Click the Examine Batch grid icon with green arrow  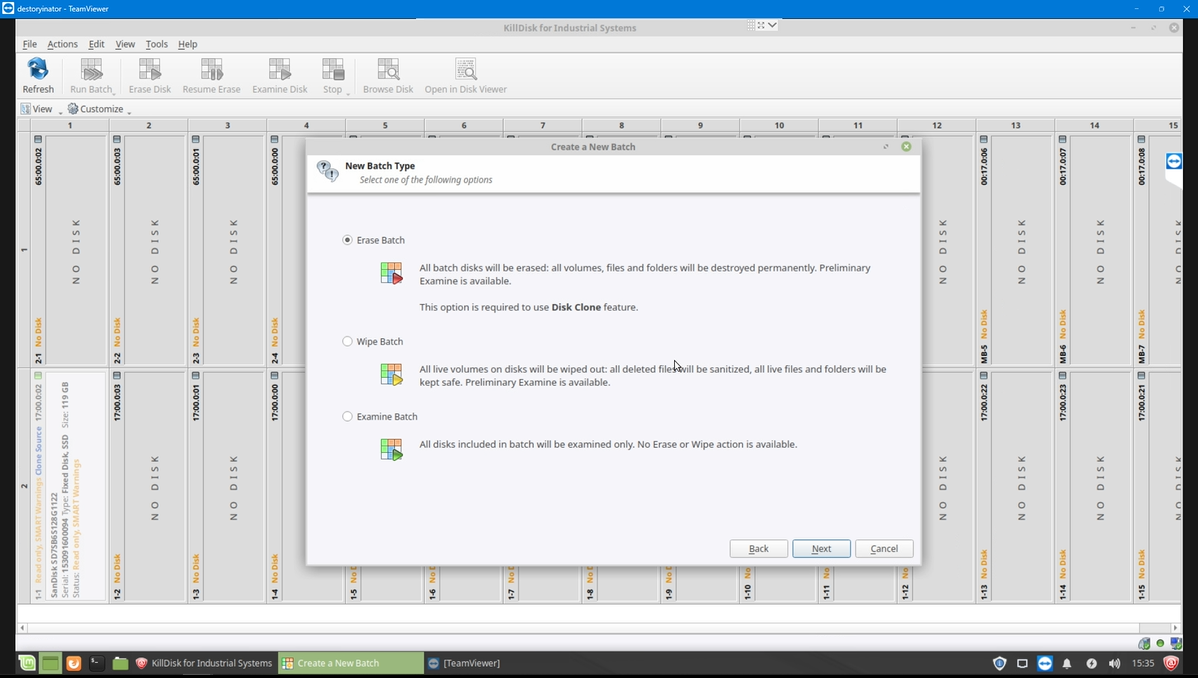click(391, 449)
